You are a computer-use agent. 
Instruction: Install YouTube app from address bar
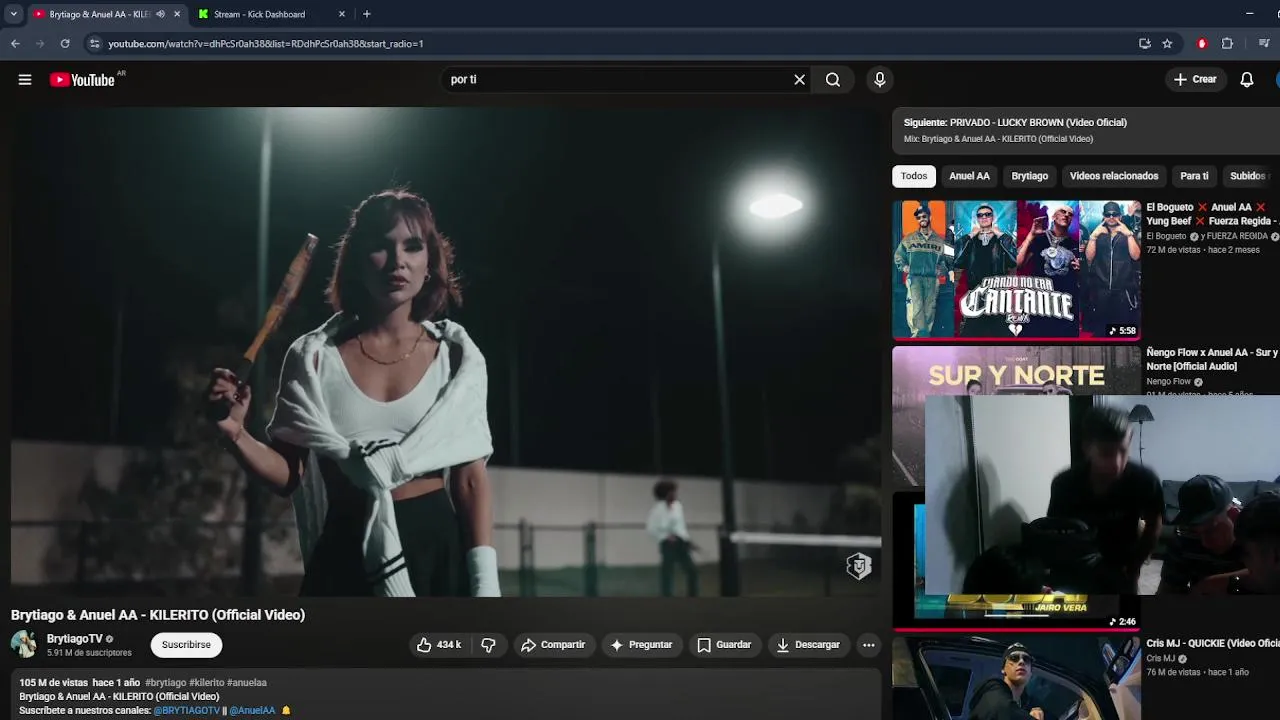tap(1145, 44)
